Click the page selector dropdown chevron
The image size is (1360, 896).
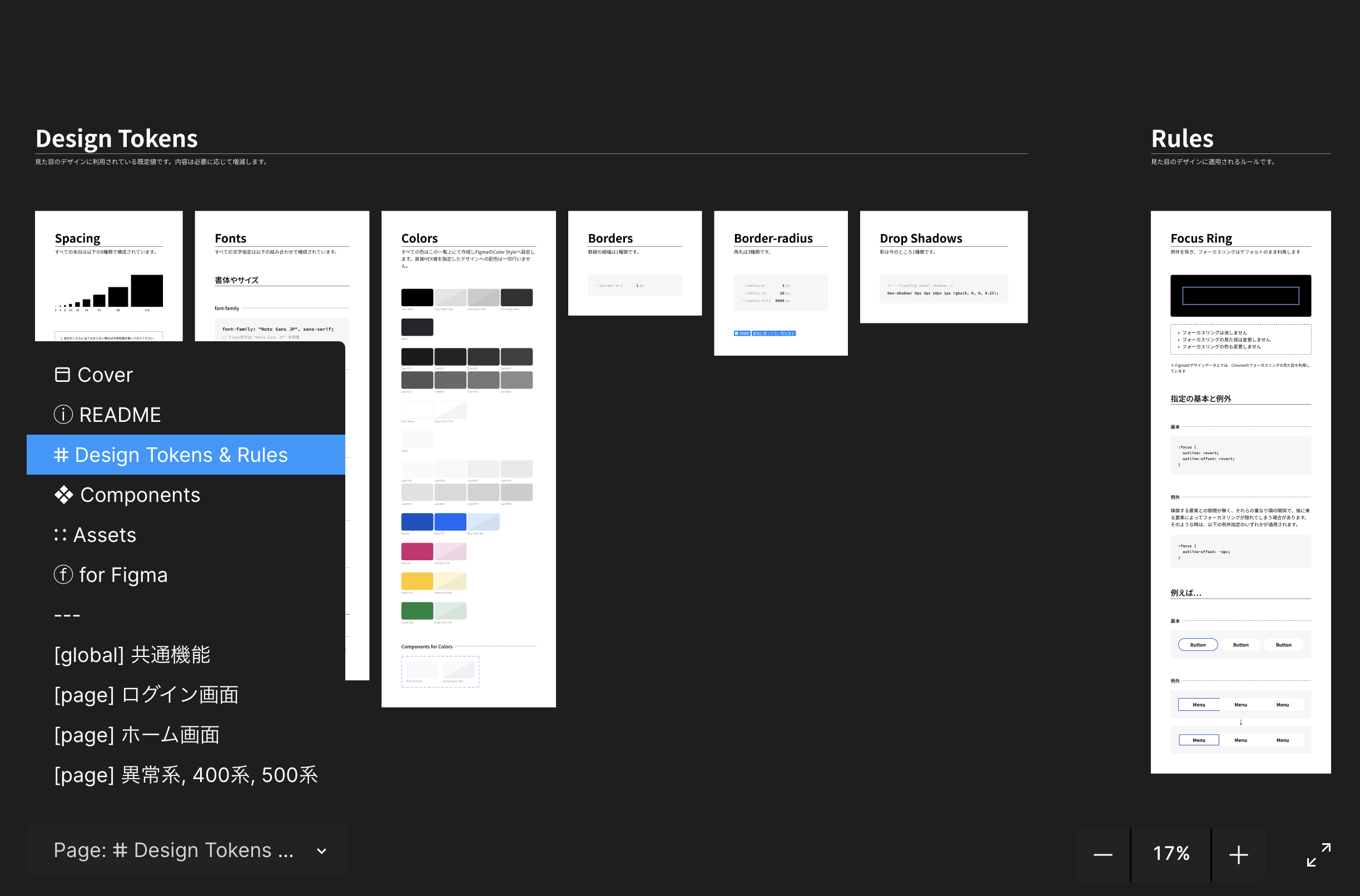click(x=322, y=851)
